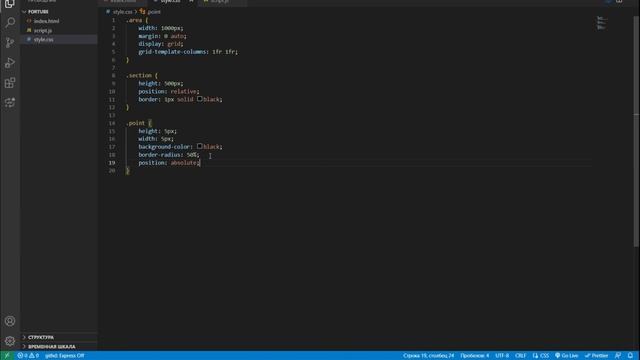Click the .point breadcrumb symbol
This screenshot has width=640, height=360.
pyautogui.click(x=150, y=12)
